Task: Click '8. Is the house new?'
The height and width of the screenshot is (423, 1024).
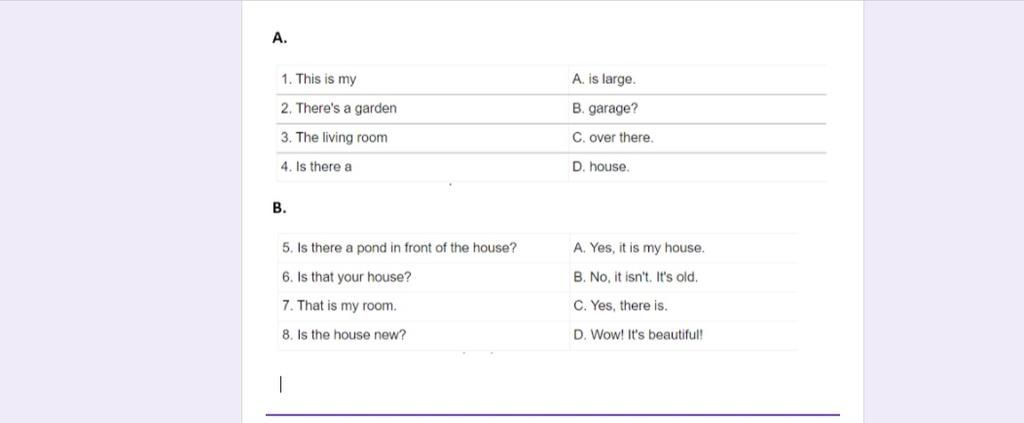Action: click(344, 335)
